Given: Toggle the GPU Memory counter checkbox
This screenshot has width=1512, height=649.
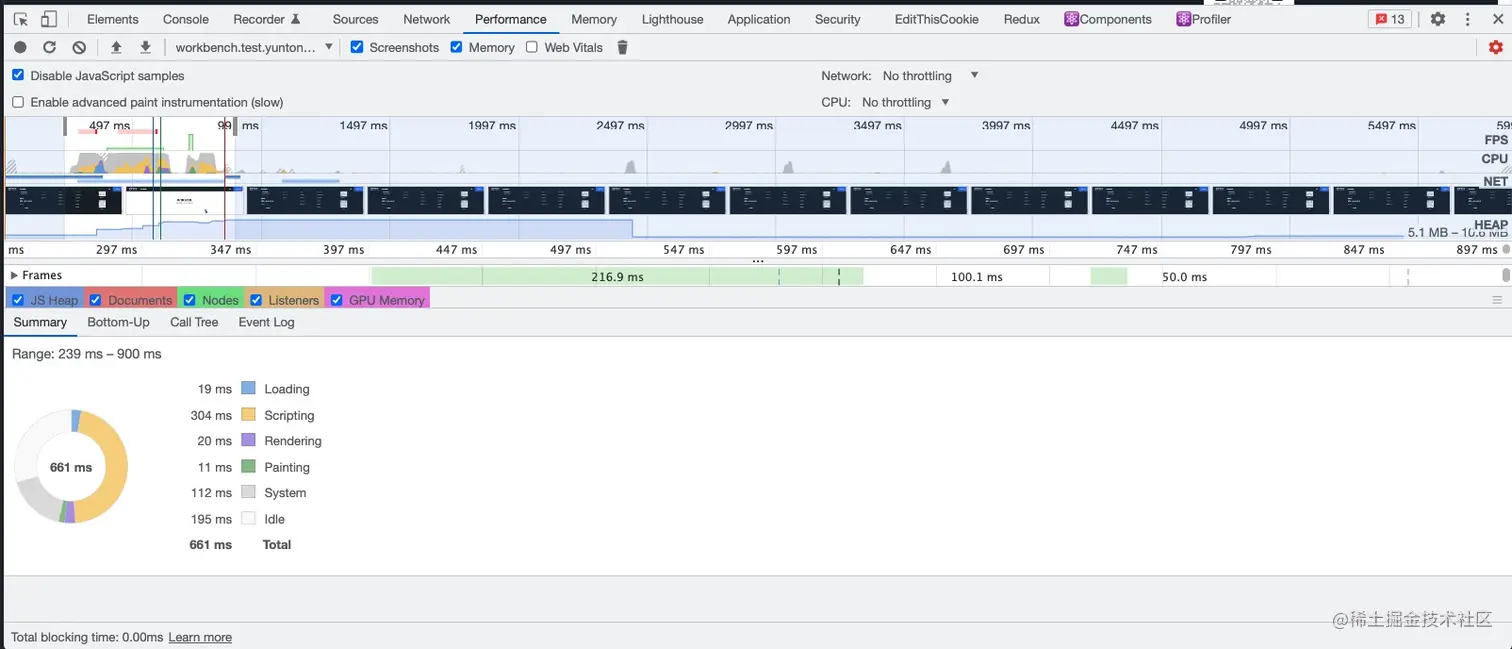Looking at the screenshot, I should [337, 300].
